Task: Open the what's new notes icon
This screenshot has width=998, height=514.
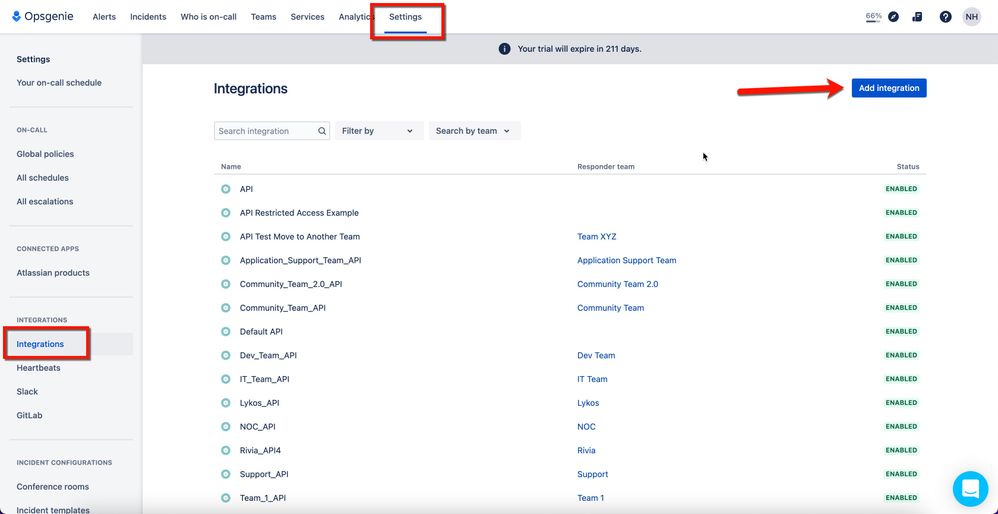Action: [x=917, y=17]
